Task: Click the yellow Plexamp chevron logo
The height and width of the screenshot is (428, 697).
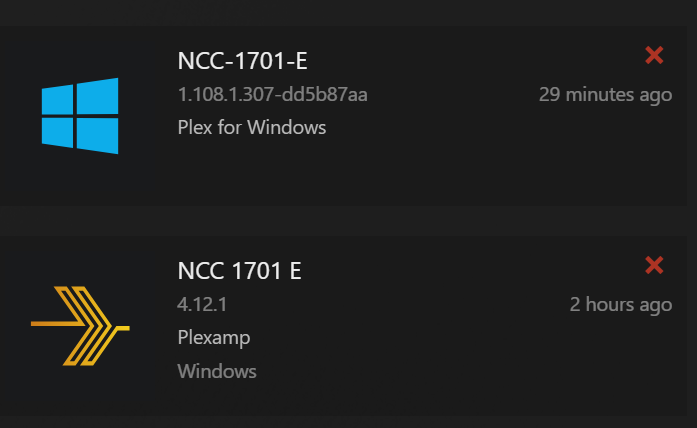Action: tap(81, 325)
